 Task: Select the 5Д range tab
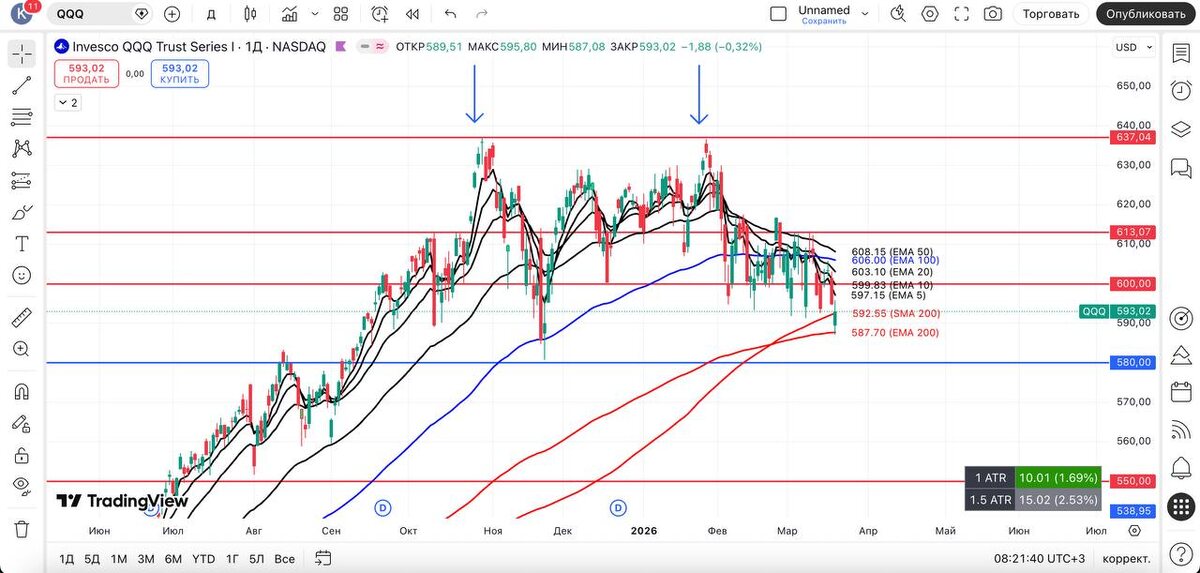[92, 558]
